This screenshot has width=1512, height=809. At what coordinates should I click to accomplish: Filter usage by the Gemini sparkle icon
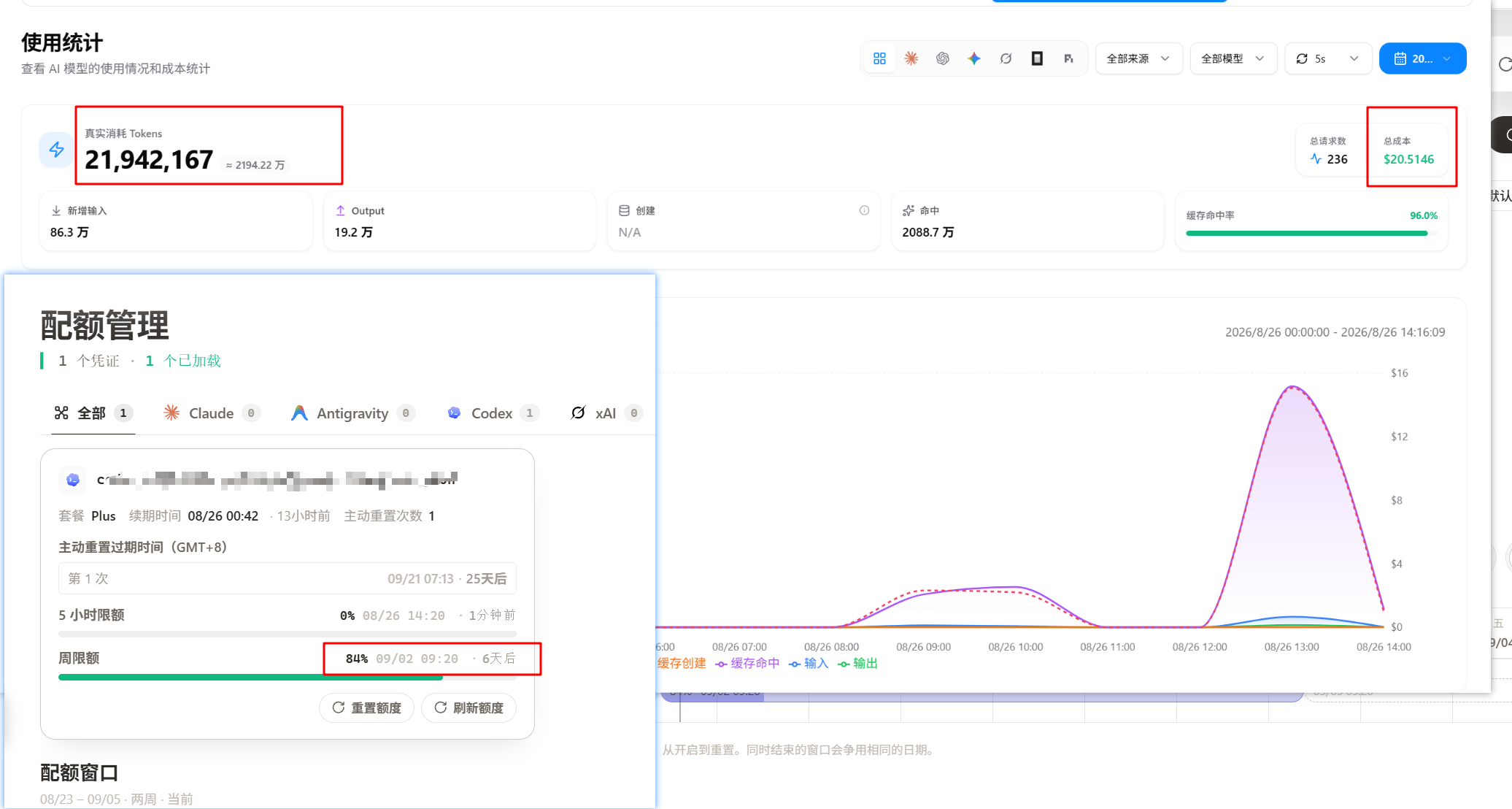[x=974, y=58]
